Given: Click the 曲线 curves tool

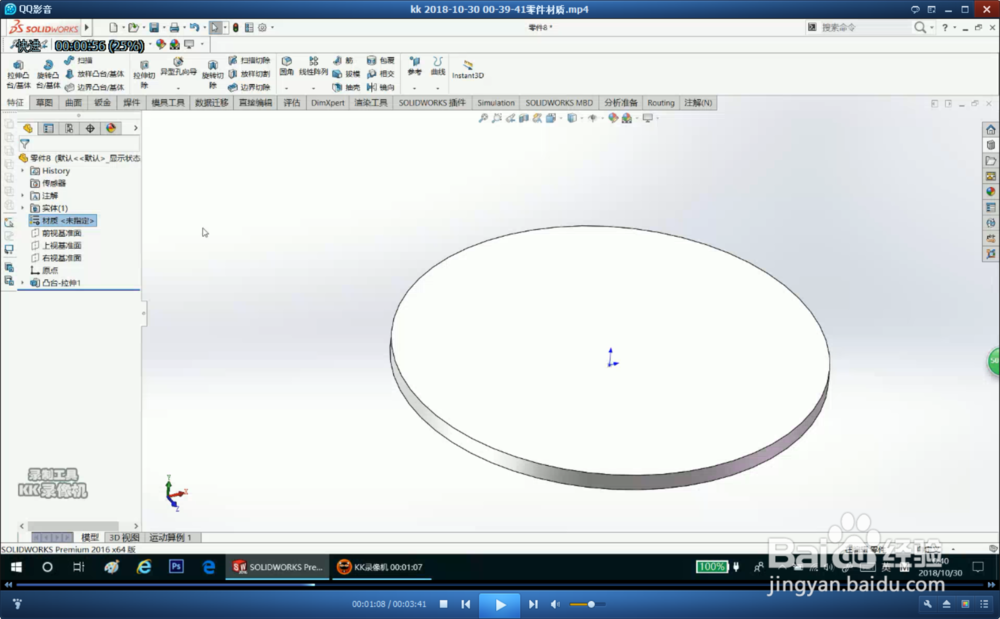Looking at the screenshot, I should click(438, 66).
